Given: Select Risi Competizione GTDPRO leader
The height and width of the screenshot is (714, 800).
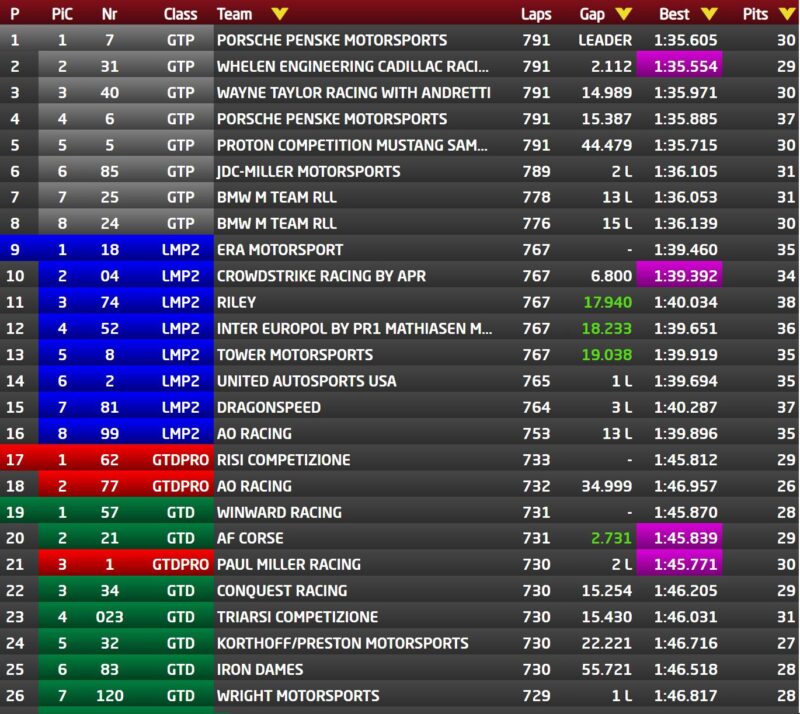Looking at the screenshot, I should 400,460.
